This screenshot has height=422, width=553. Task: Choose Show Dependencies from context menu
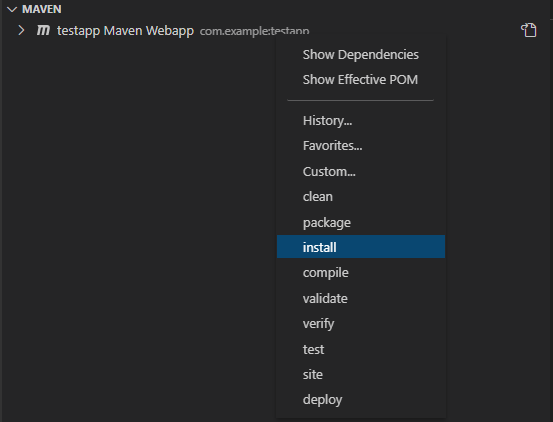(x=361, y=54)
